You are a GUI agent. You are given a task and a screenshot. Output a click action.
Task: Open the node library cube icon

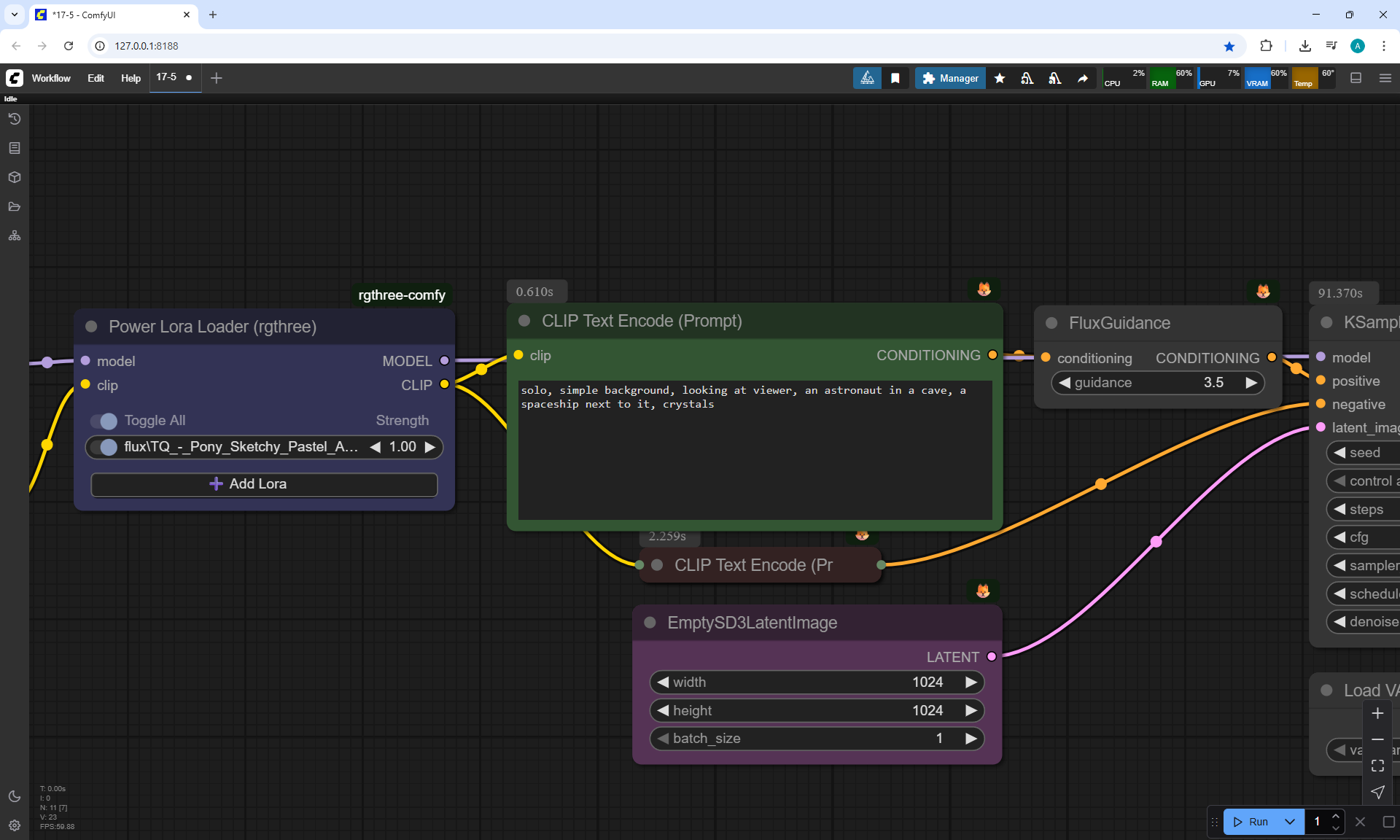(15, 177)
